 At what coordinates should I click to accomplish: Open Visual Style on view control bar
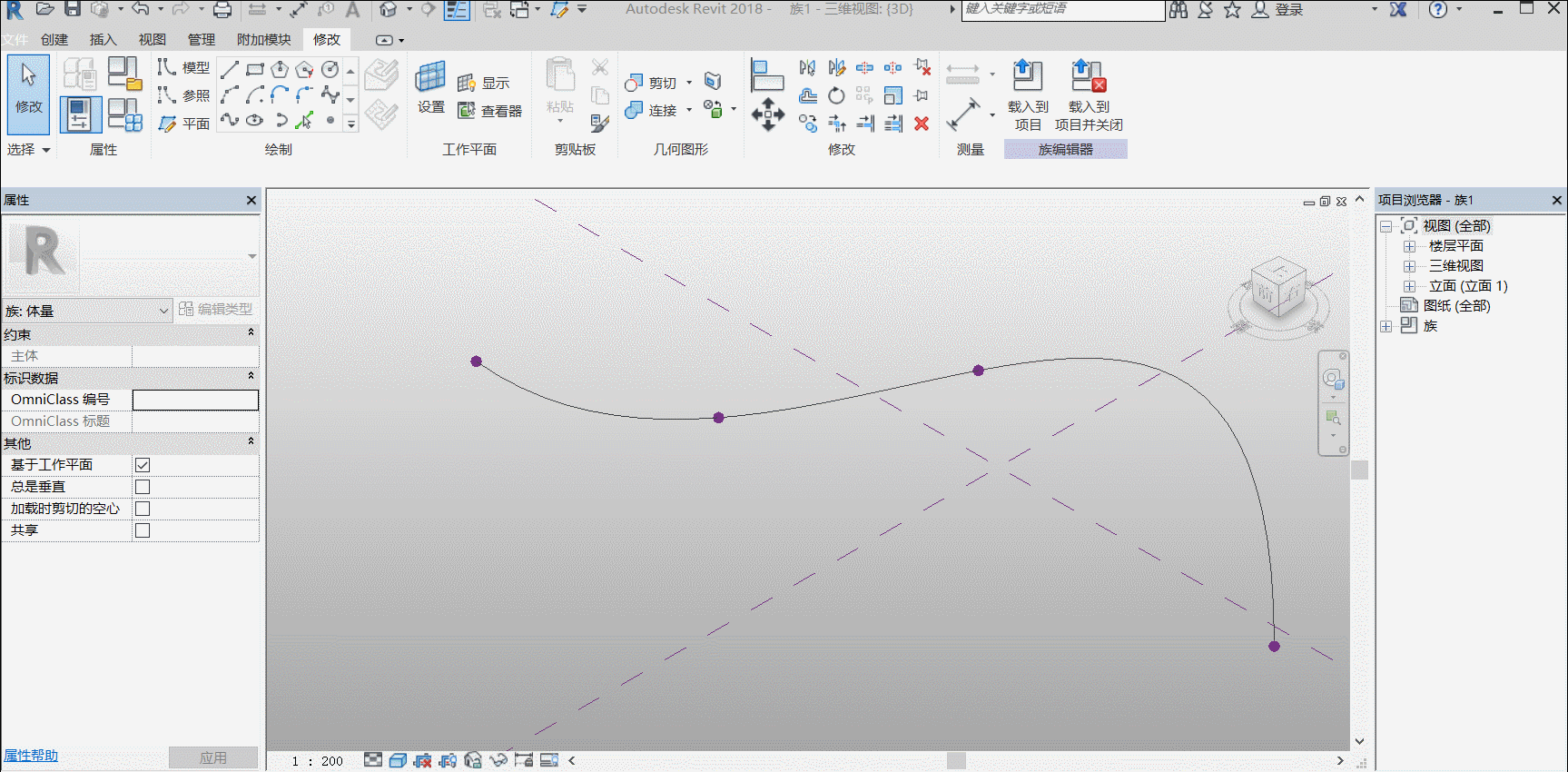click(x=398, y=760)
